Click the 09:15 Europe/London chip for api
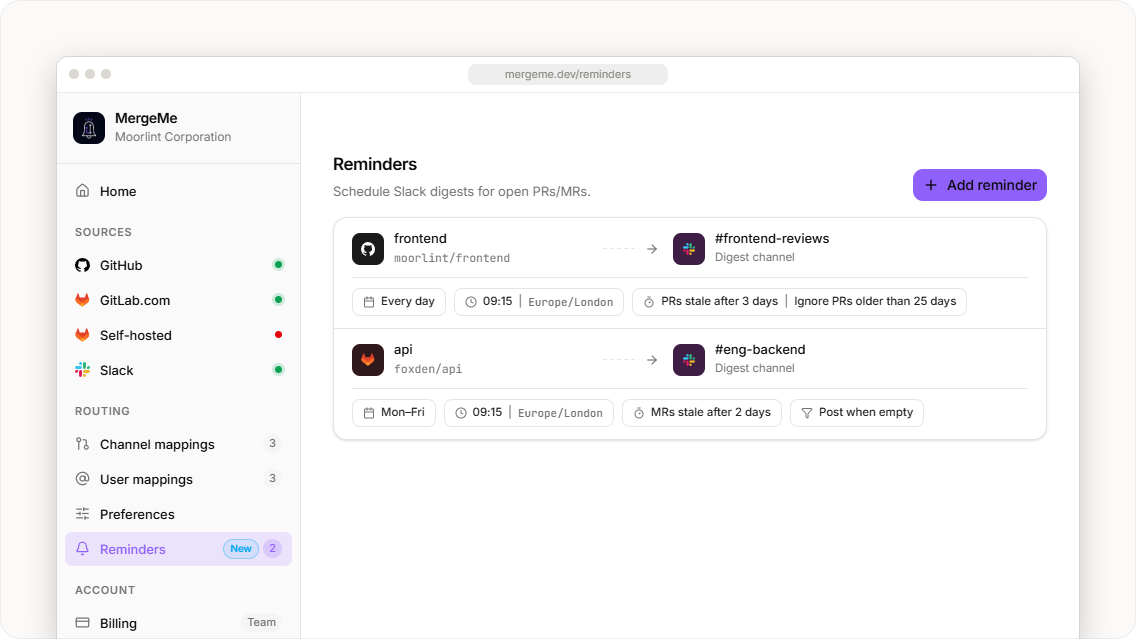 coord(529,412)
